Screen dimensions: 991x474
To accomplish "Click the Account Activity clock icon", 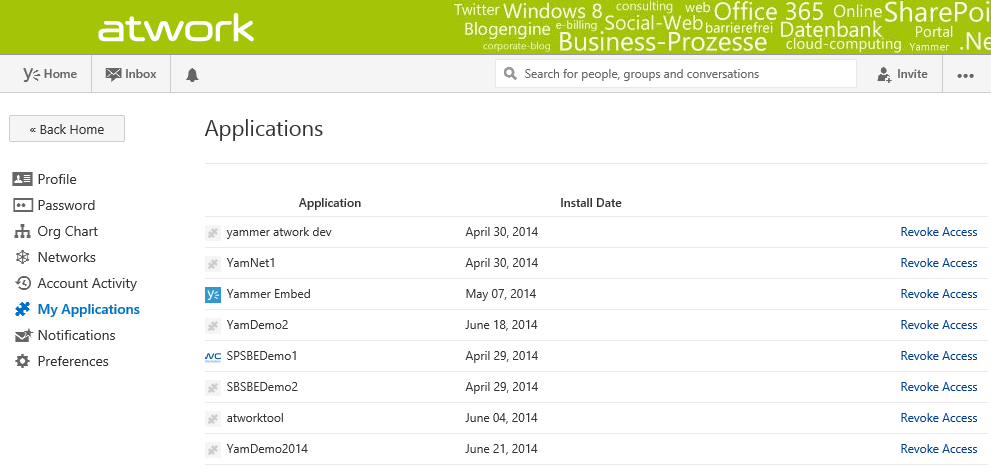I will (22, 283).
